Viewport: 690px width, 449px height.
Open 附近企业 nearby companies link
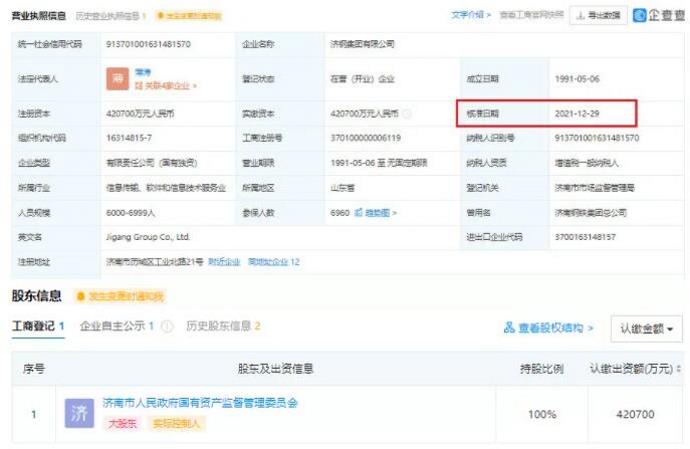click(x=224, y=261)
